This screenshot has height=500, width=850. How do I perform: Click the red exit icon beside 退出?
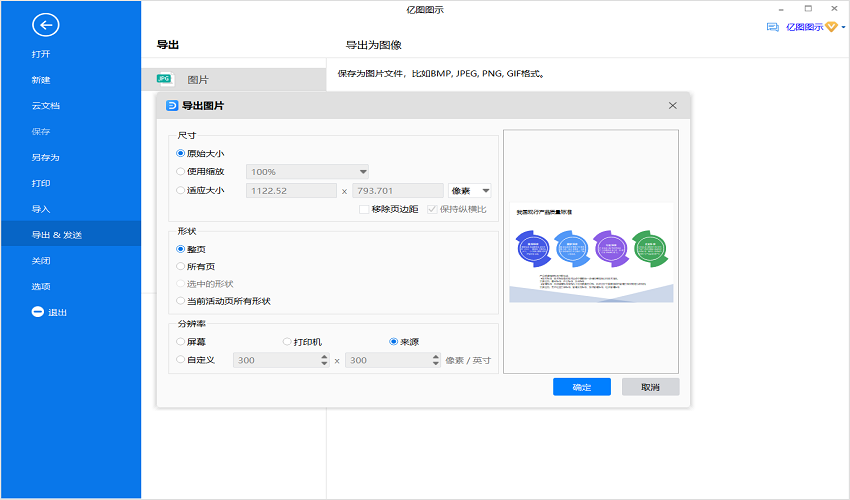click(x=37, y=312)
